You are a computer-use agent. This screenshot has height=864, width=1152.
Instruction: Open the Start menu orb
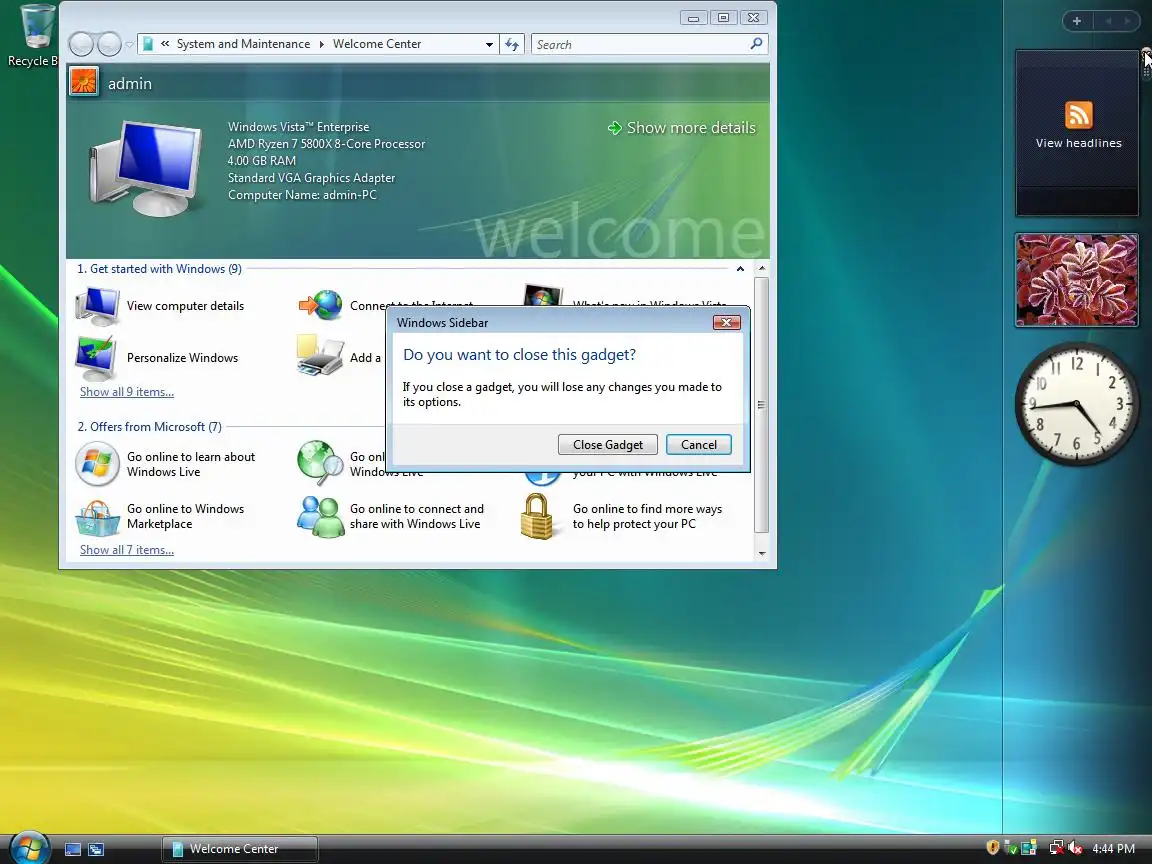29,848
